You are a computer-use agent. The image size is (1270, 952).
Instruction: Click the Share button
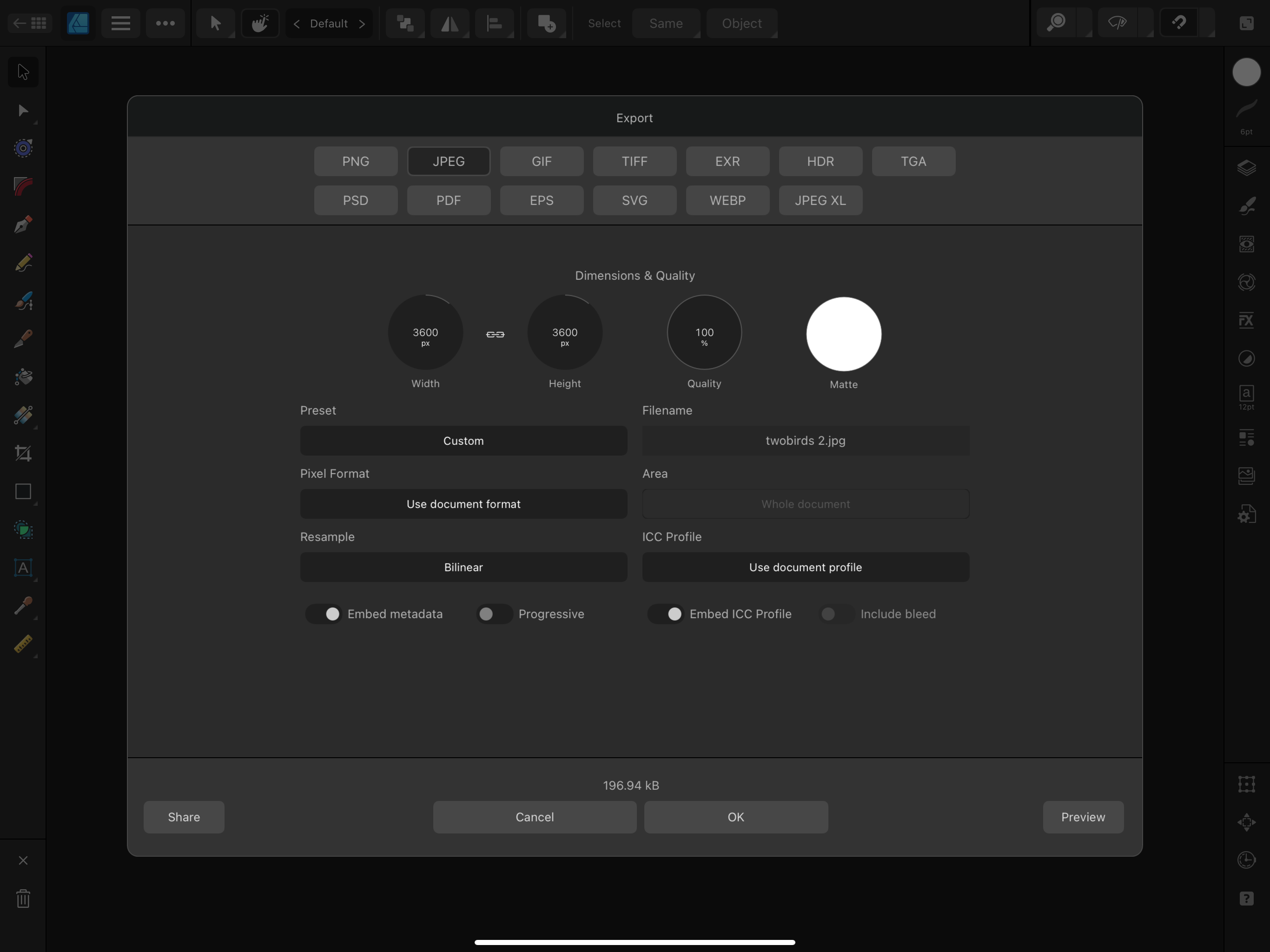tap(184, 816)
